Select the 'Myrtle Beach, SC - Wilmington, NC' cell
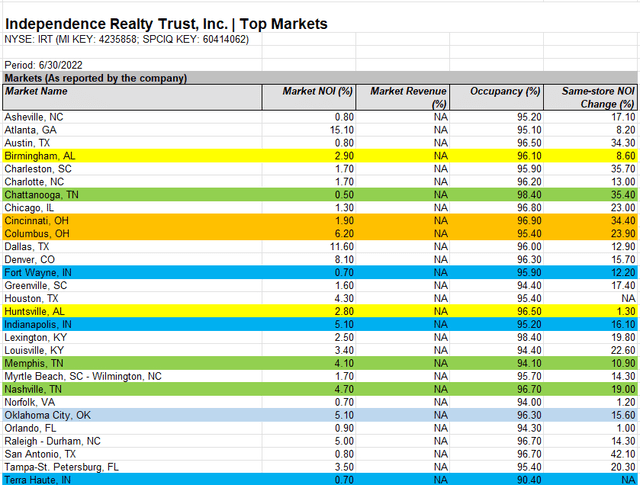Viewport: 640px width, 485px height. tap(132, 376)
